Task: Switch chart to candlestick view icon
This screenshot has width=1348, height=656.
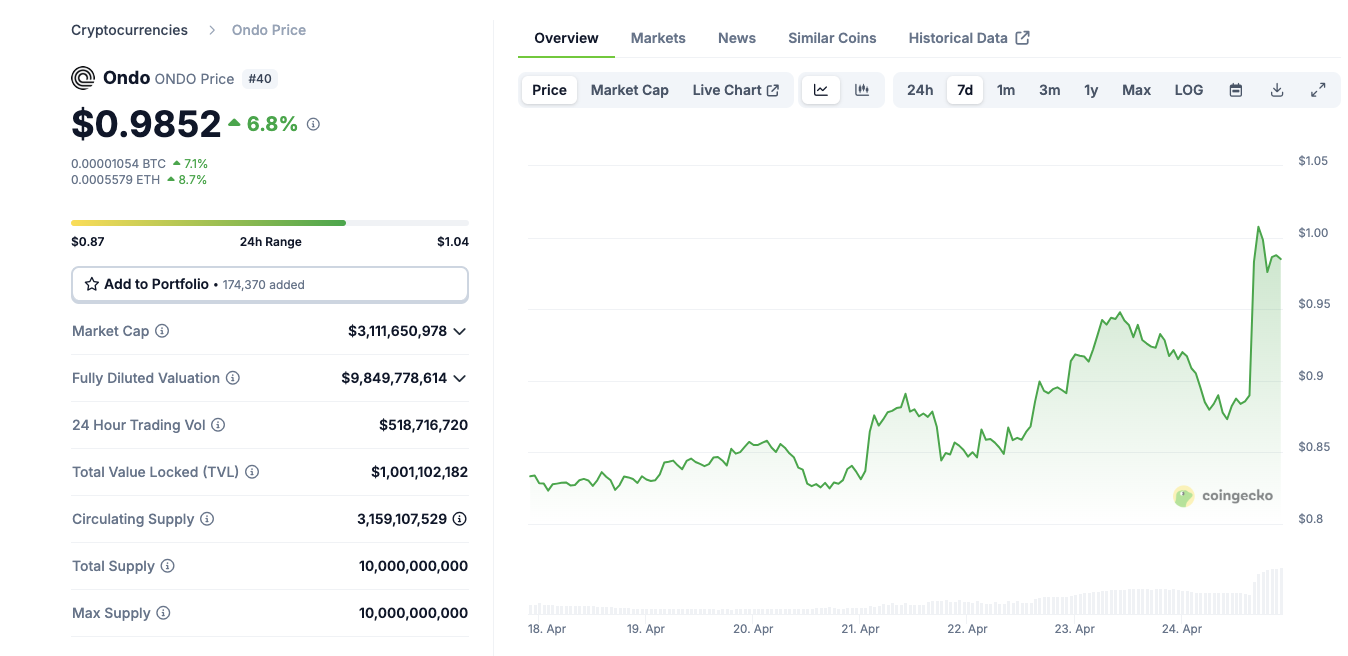Action: 862,89
